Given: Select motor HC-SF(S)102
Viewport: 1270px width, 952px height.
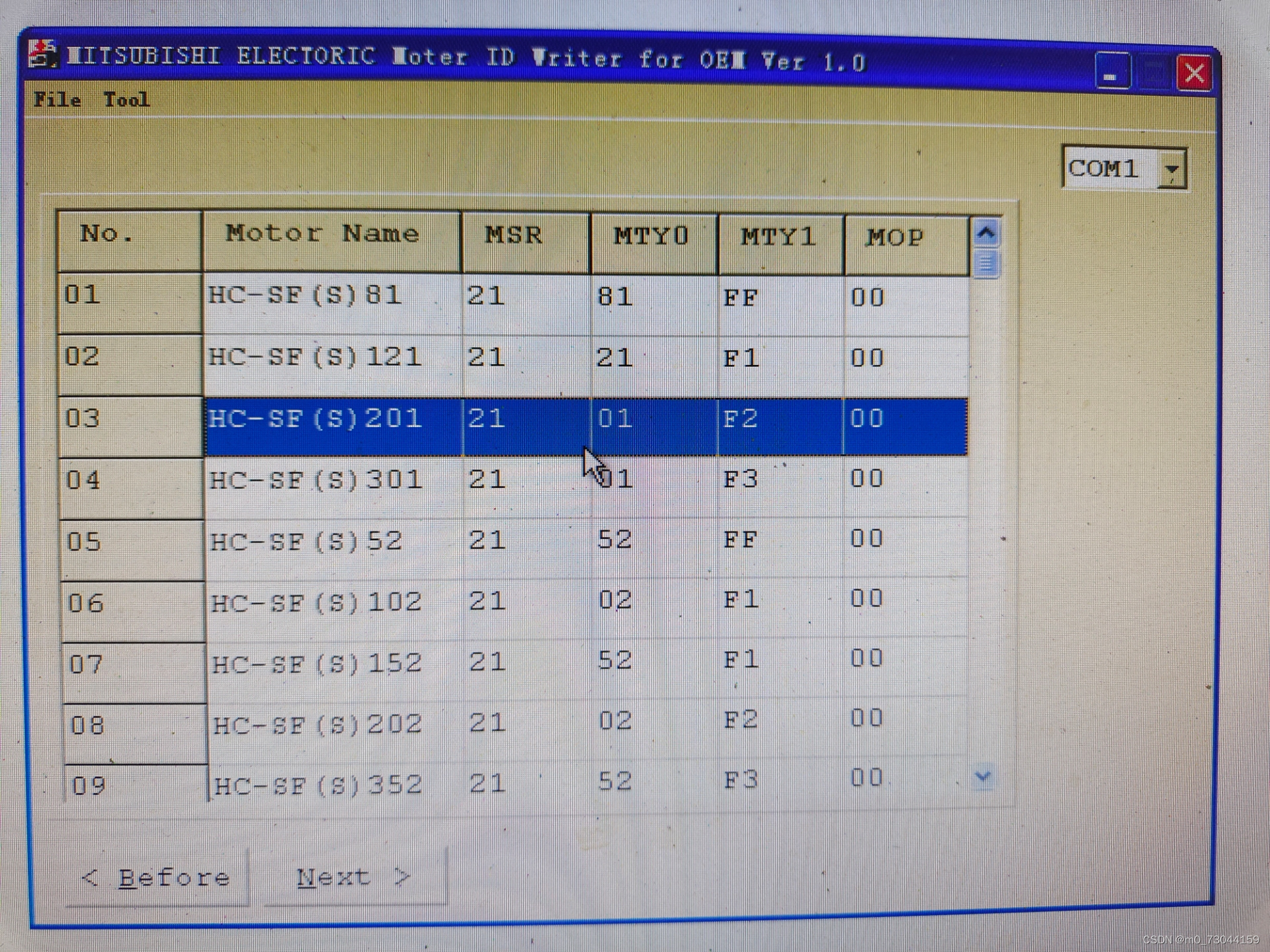Looking at the screenshot, I should coord(335,609).
